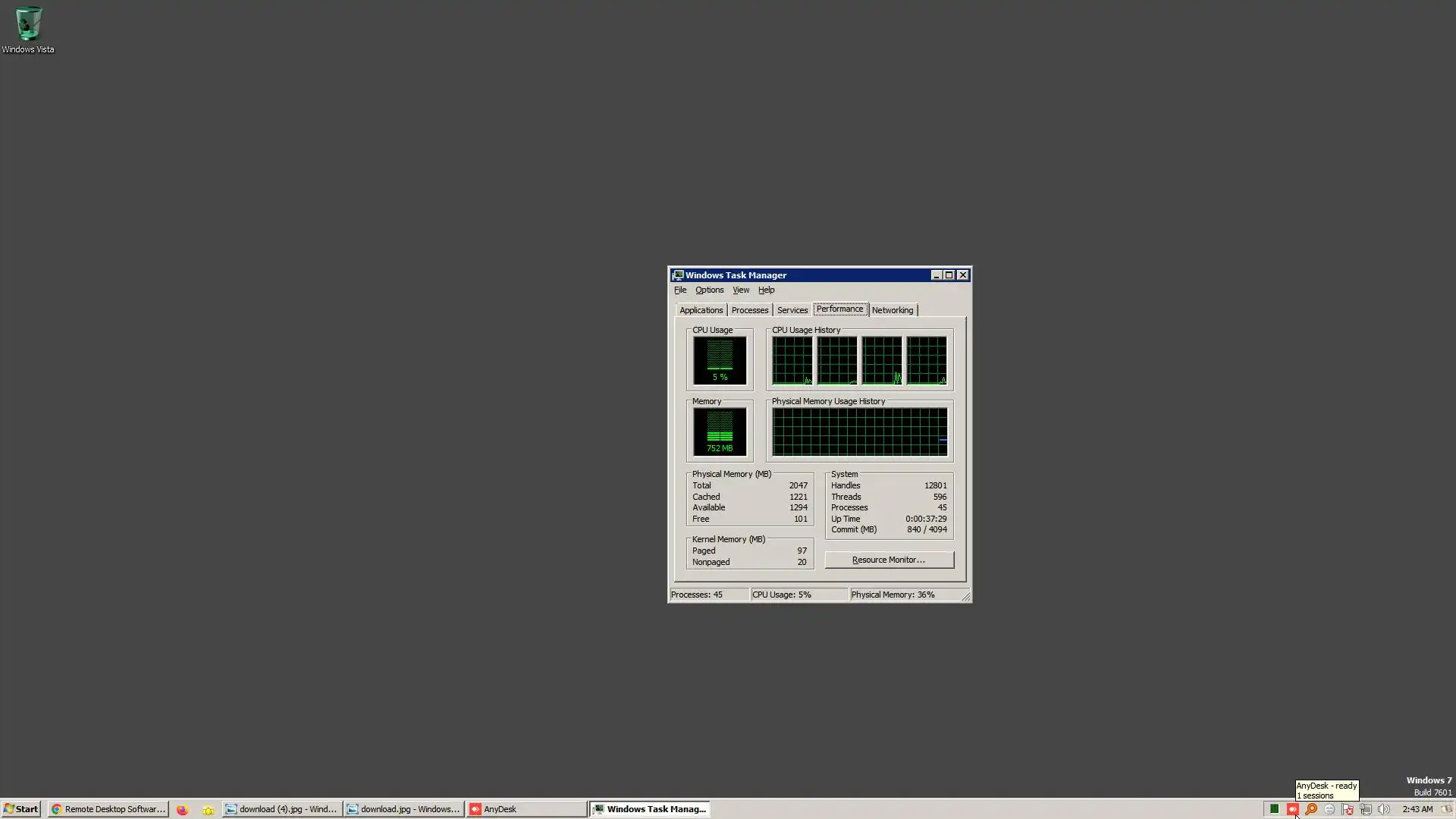Click the Task Manager CPU meter tray icon
This screenshot has width=1456, height=819.
(1274, 809)
